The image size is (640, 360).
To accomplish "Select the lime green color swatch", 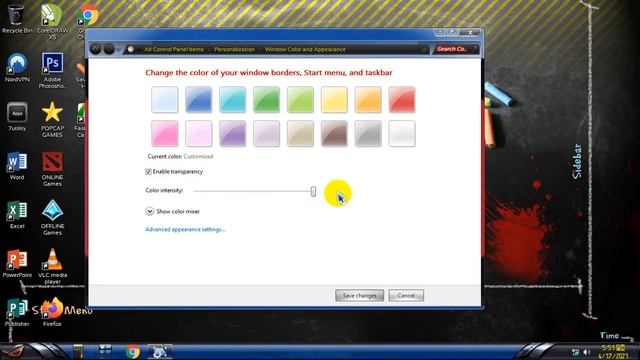I will point(300,99).
